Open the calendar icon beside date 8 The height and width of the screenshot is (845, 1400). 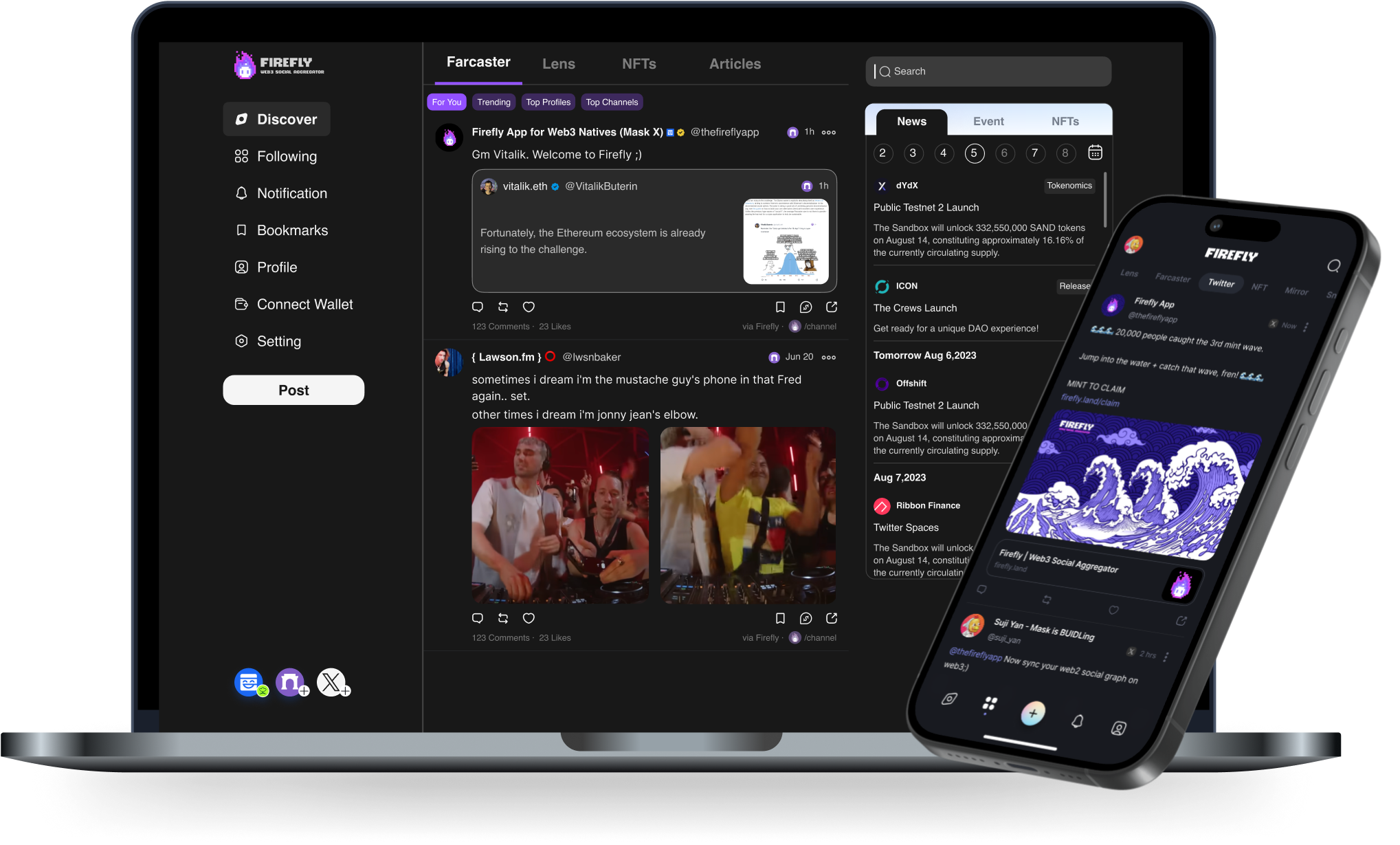(x=1096, y=153)
